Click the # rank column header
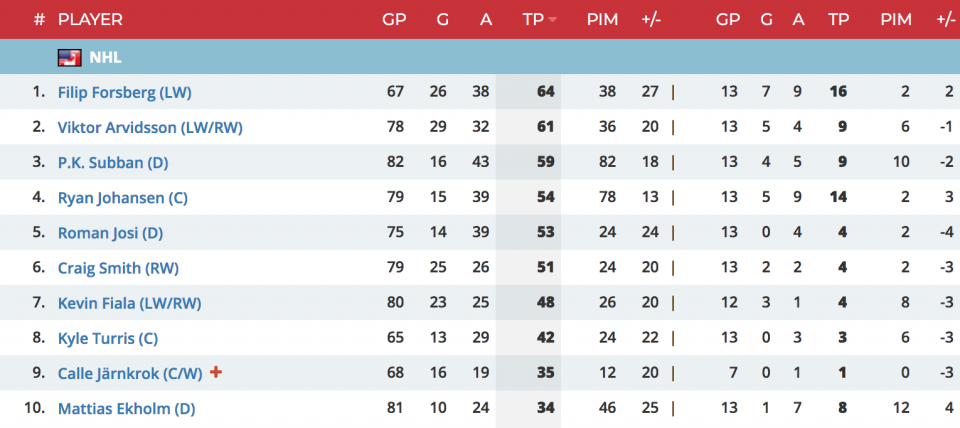Screen dimensions: 960x428 pos(39,19)
